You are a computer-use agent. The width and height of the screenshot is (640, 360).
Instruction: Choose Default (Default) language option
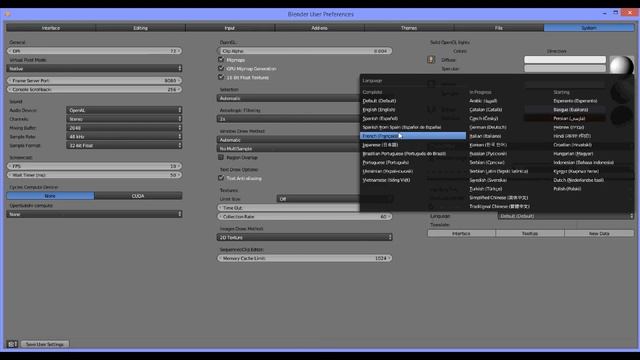pos(413,101)
